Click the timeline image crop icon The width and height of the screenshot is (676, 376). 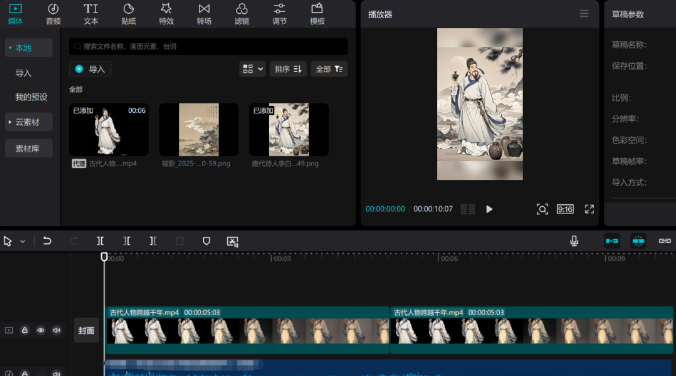pos(232,241)
